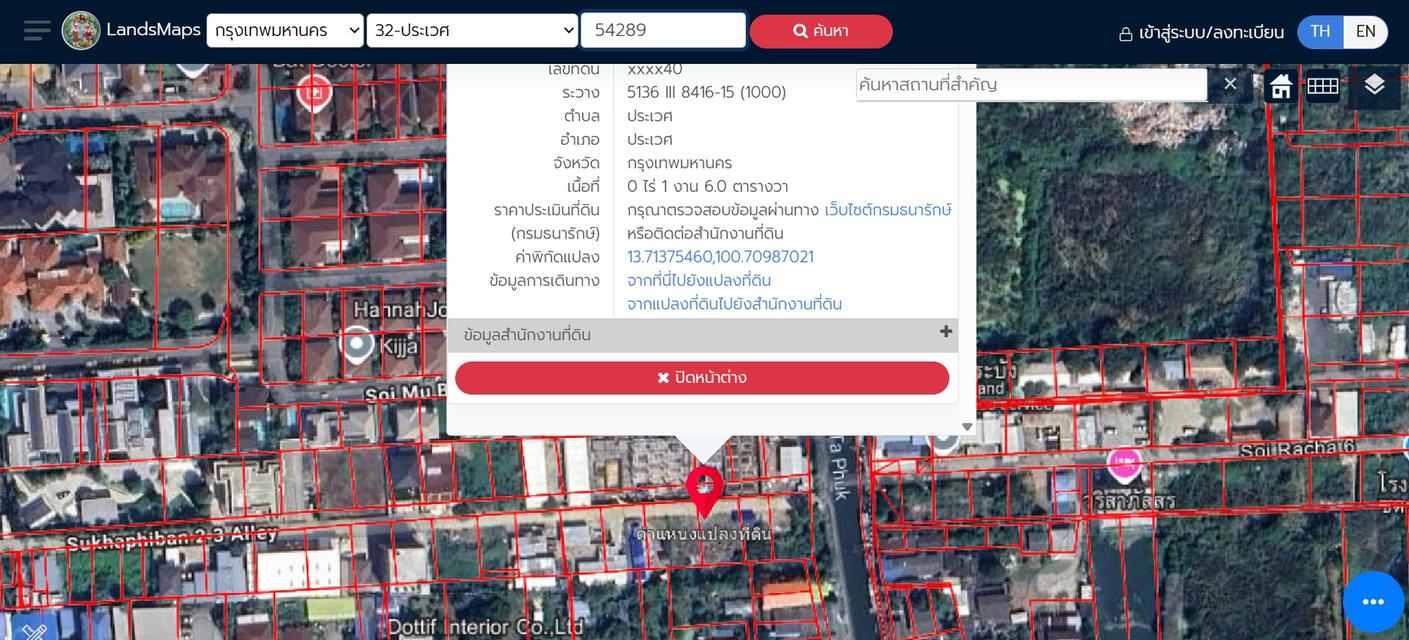The height and width of the screenshot is (640, 1409).
Task: Click the LandsMaps logo emblem
Action: pyautogui.click(x=81, y=31)
